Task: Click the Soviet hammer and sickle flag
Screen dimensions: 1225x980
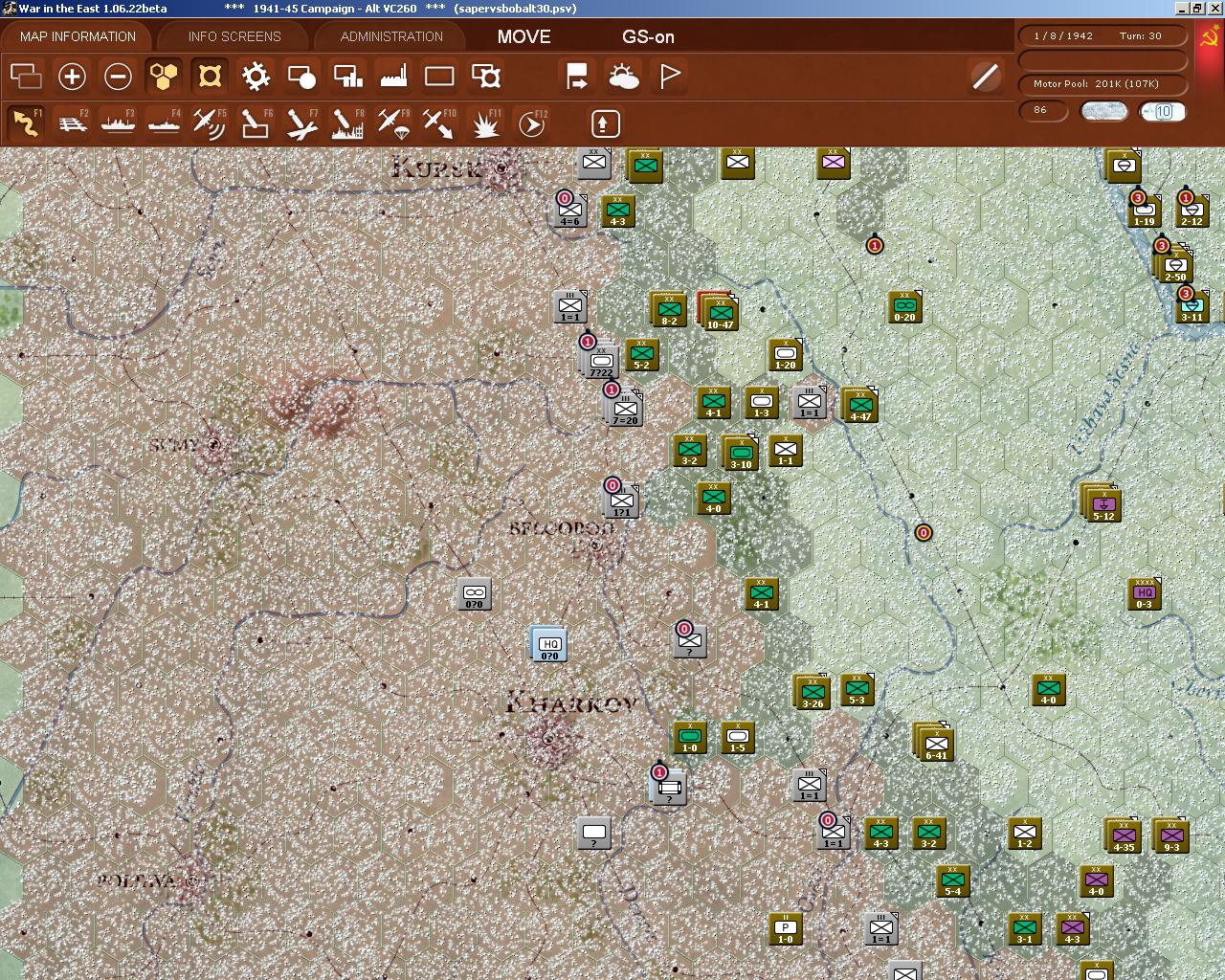Action: 1210,38
